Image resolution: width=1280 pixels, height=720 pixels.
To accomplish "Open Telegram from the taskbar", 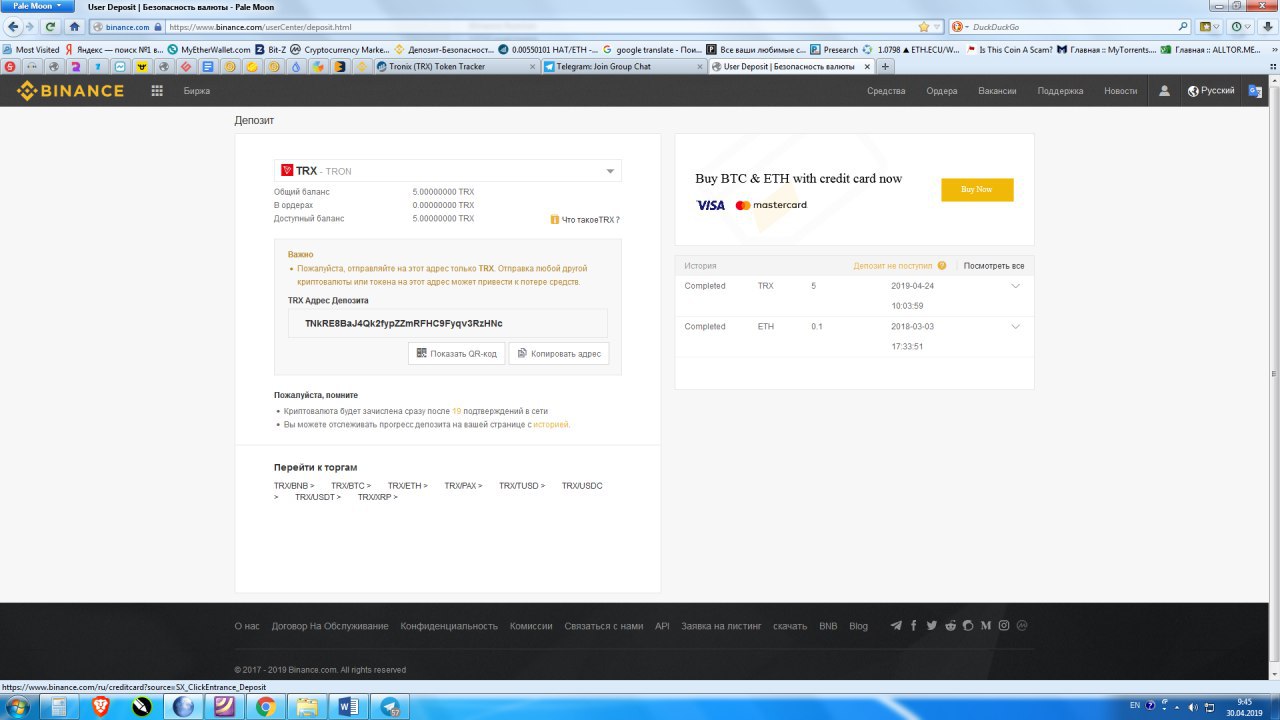I will pos(389,707).
